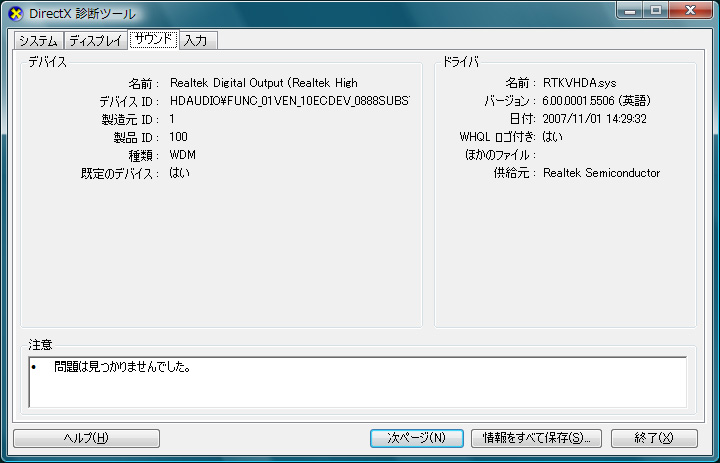Click the ほかのファイル label
Viewport: 720px width, 463px height.
pyautogui.click(x=500, y=155)
